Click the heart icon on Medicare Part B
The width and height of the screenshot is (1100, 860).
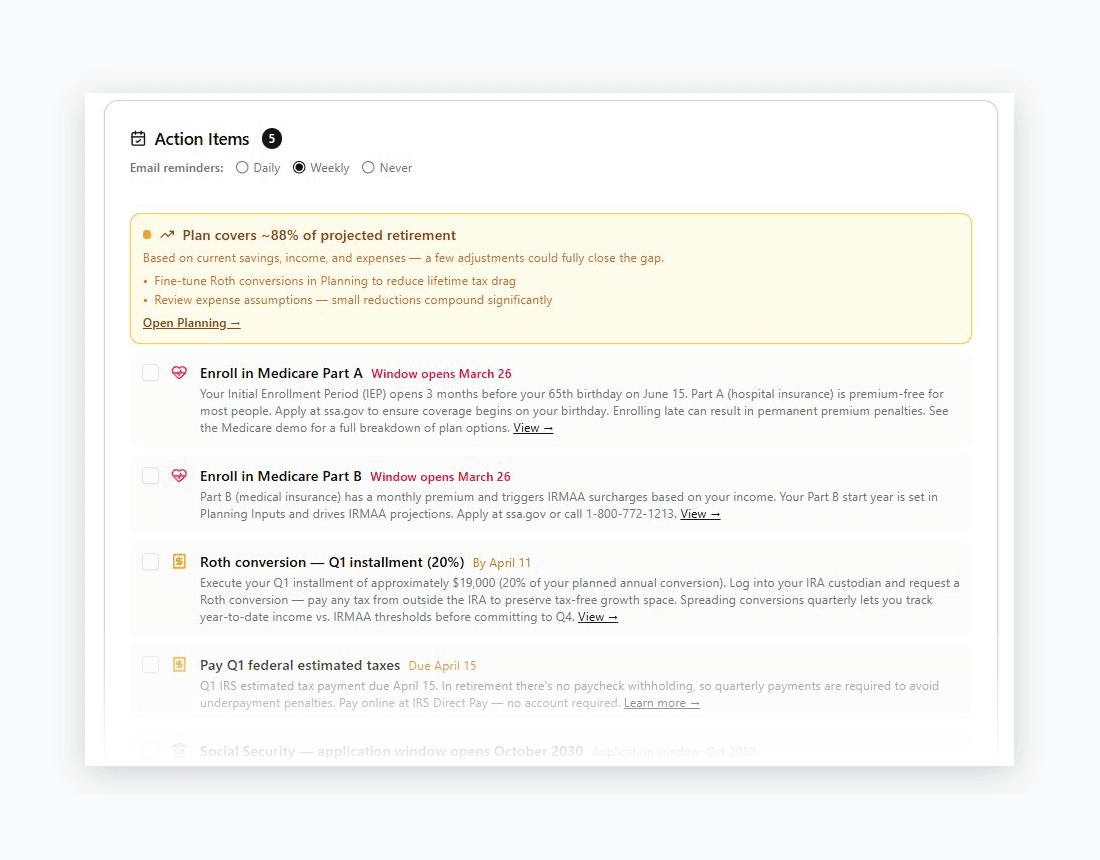click(179, 475)
